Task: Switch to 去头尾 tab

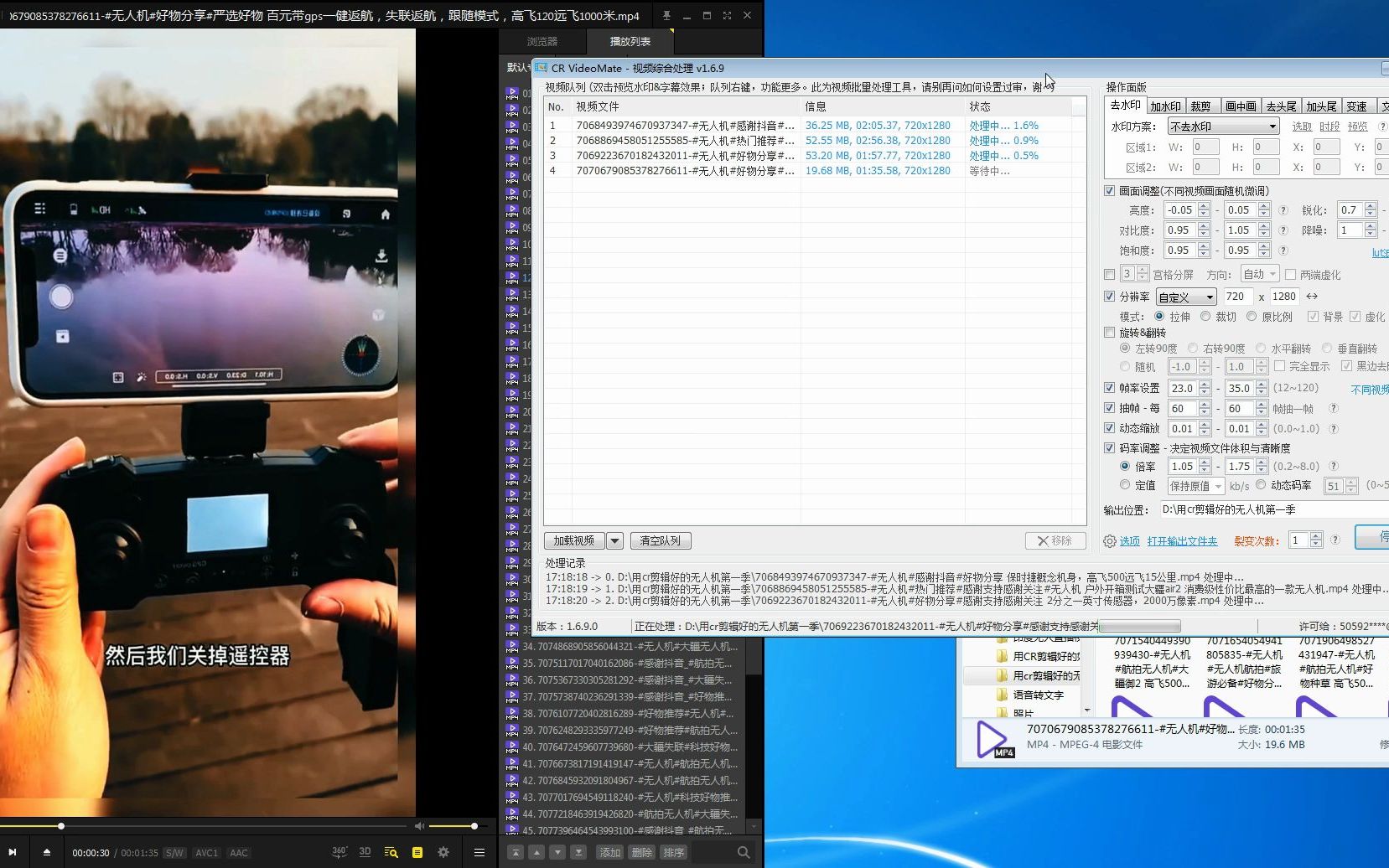Action: tap(1281, 106)
